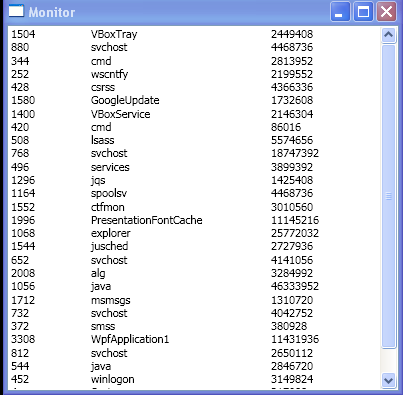
Task: Click process ID 812
Action: (20, 353)
